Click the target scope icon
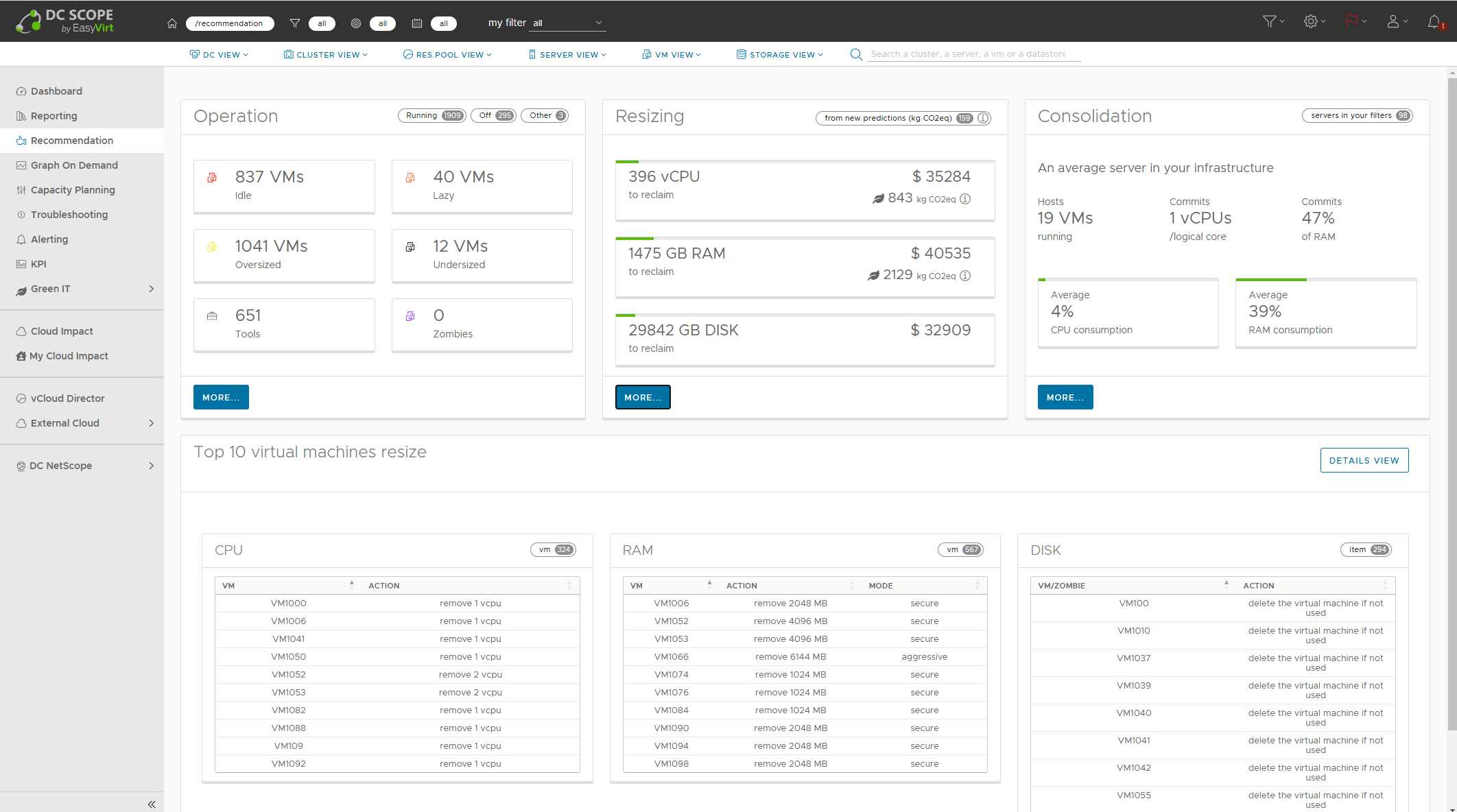 tap(355, 23)
